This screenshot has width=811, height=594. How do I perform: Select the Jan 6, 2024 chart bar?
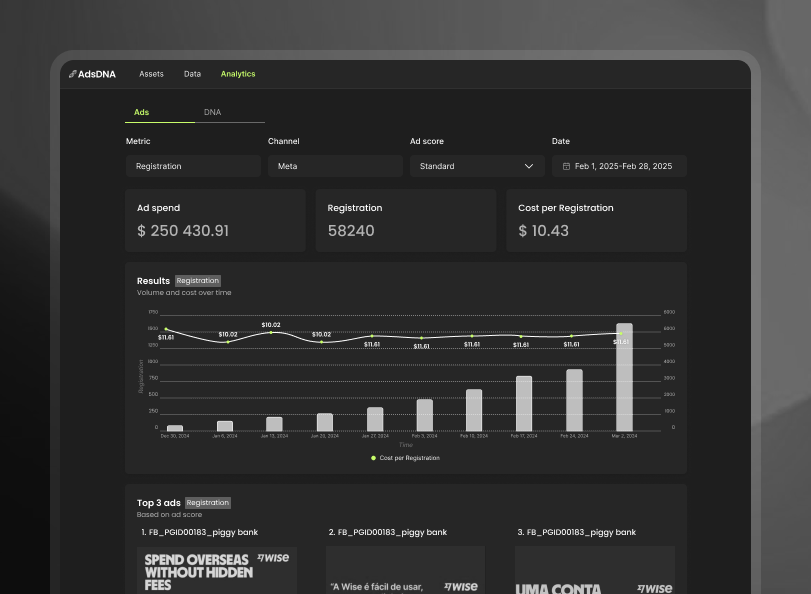(x=225, y=426)
